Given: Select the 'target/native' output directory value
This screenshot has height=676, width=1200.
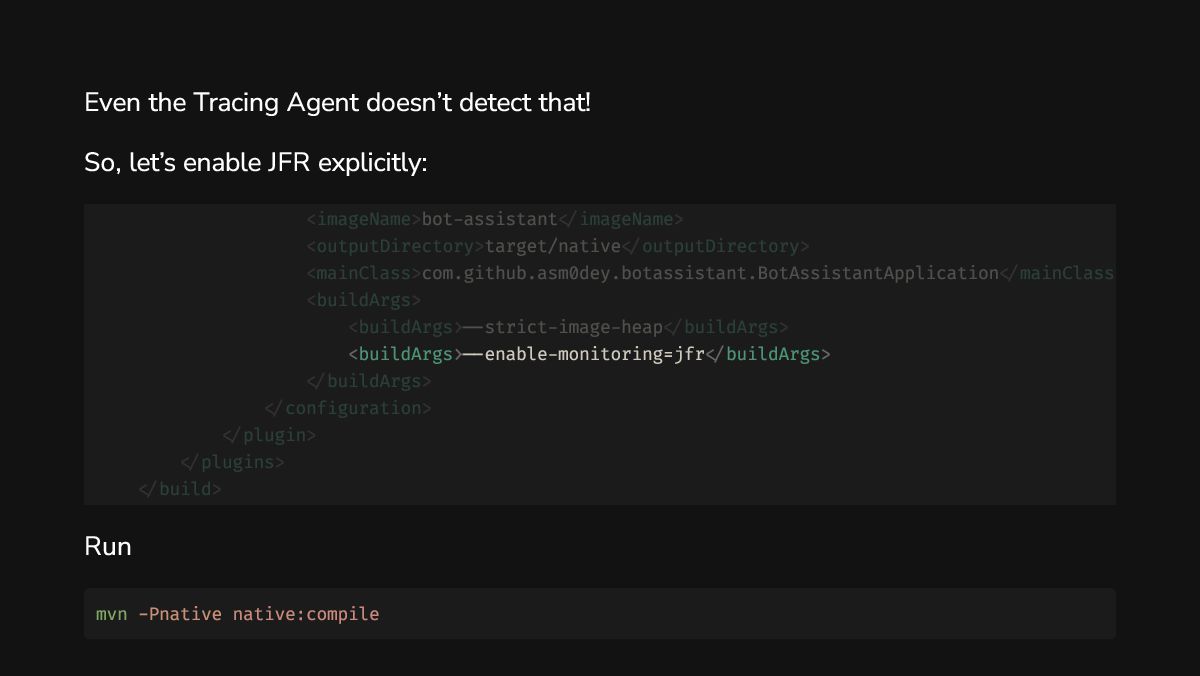Looking at the screenshot, I should coord(553,246).
